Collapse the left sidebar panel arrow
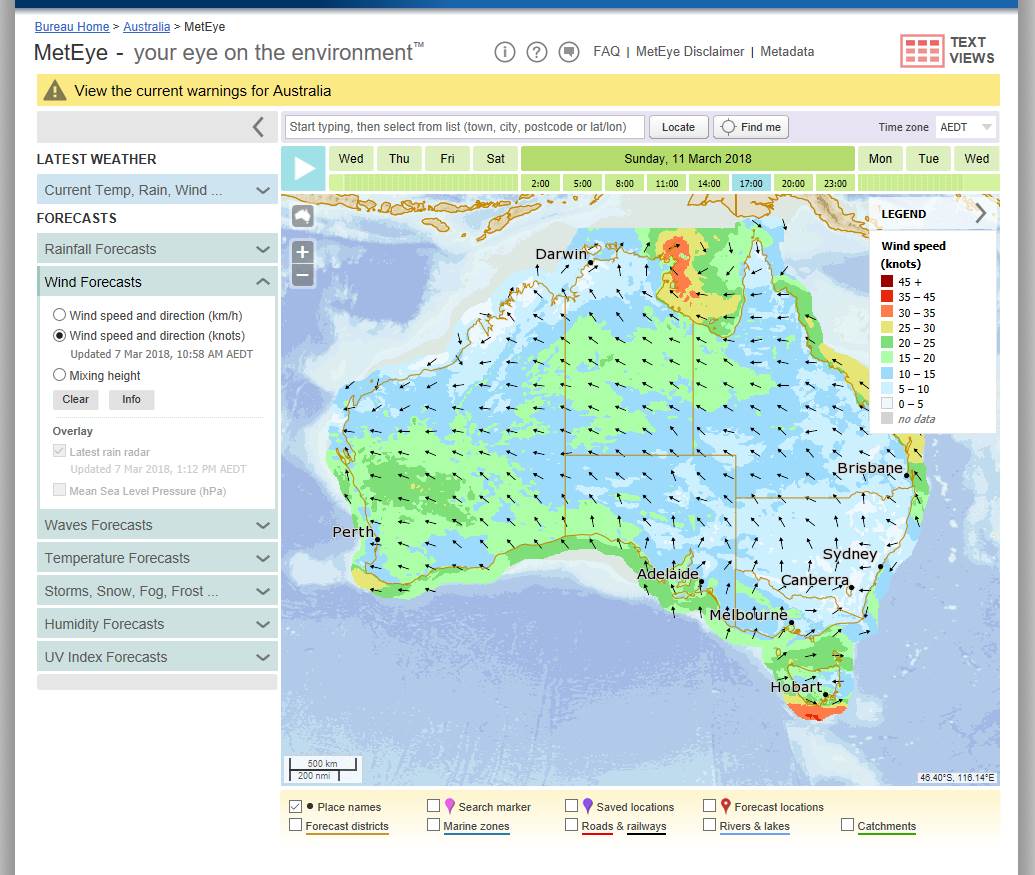The height and width of the screenshot is (875, 1035). pos(258,127)
